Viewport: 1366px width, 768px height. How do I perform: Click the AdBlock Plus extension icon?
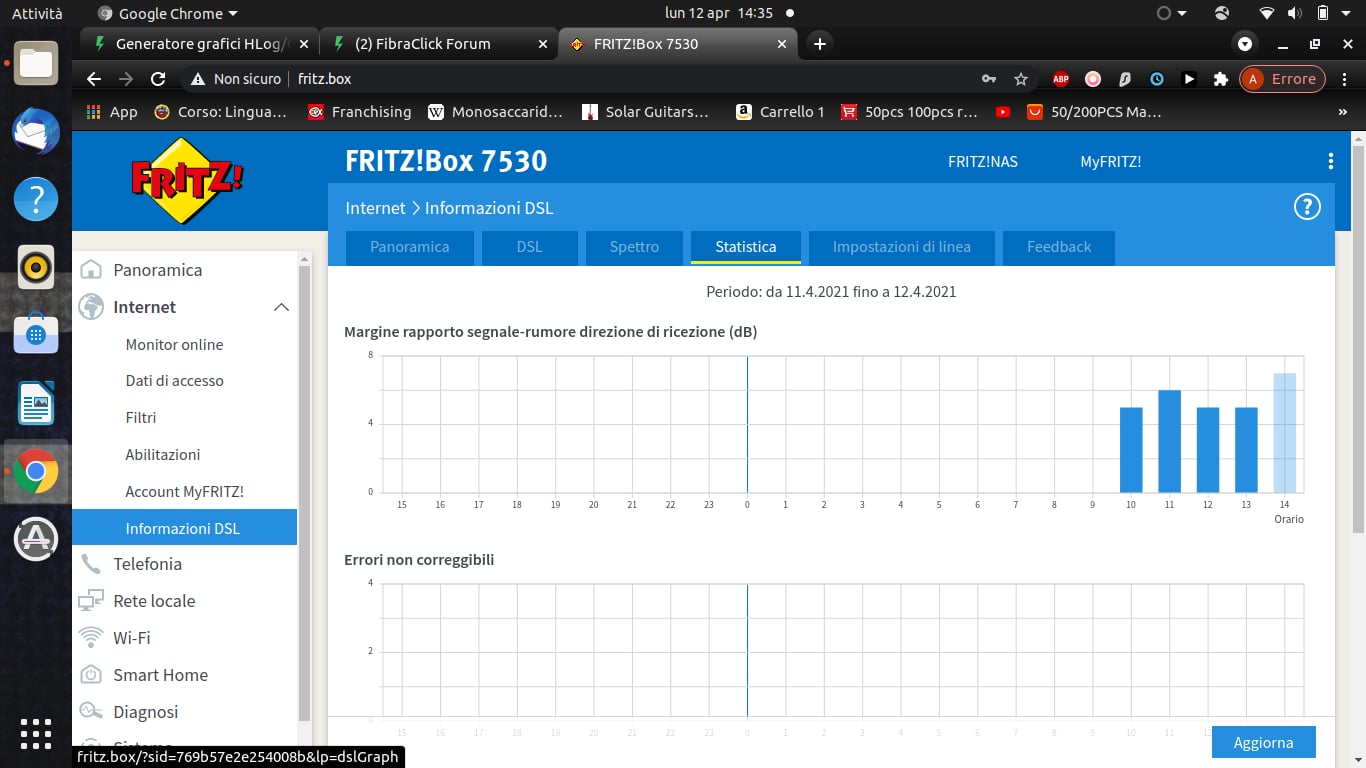click(x=1061, y=79)
